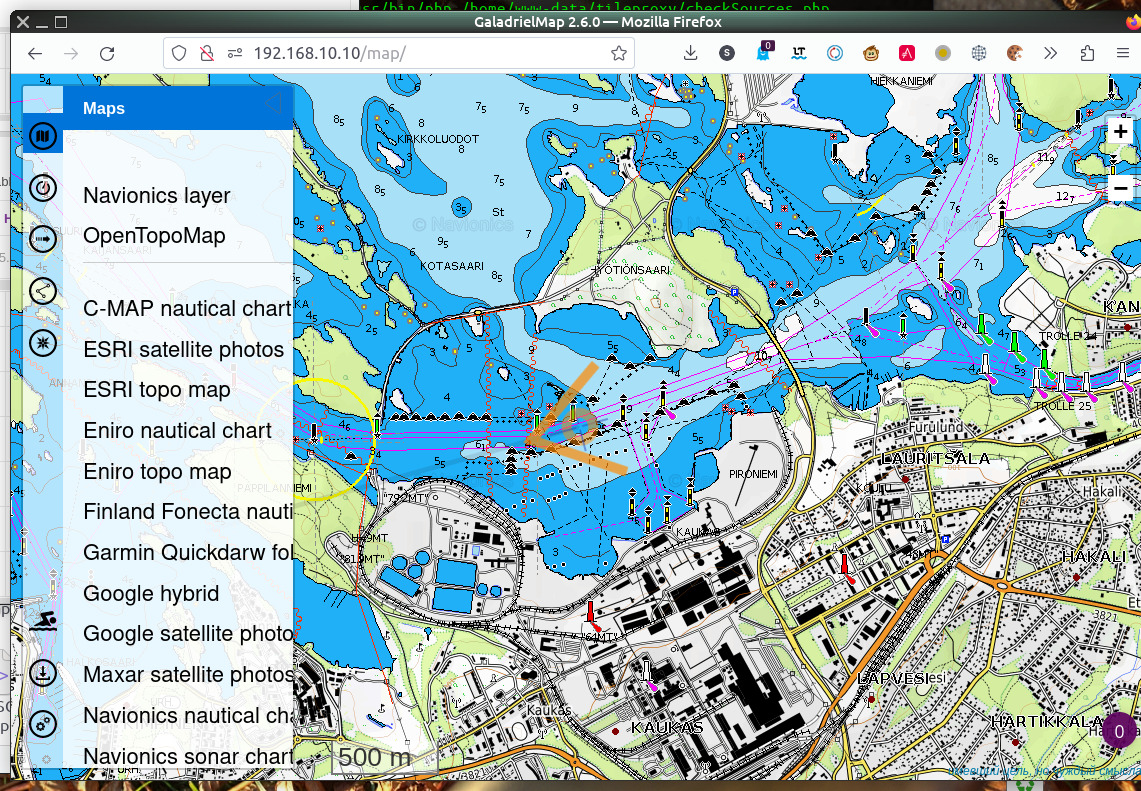
Task: Choose Google satellite photos map
Action: (x=188, y=633)
